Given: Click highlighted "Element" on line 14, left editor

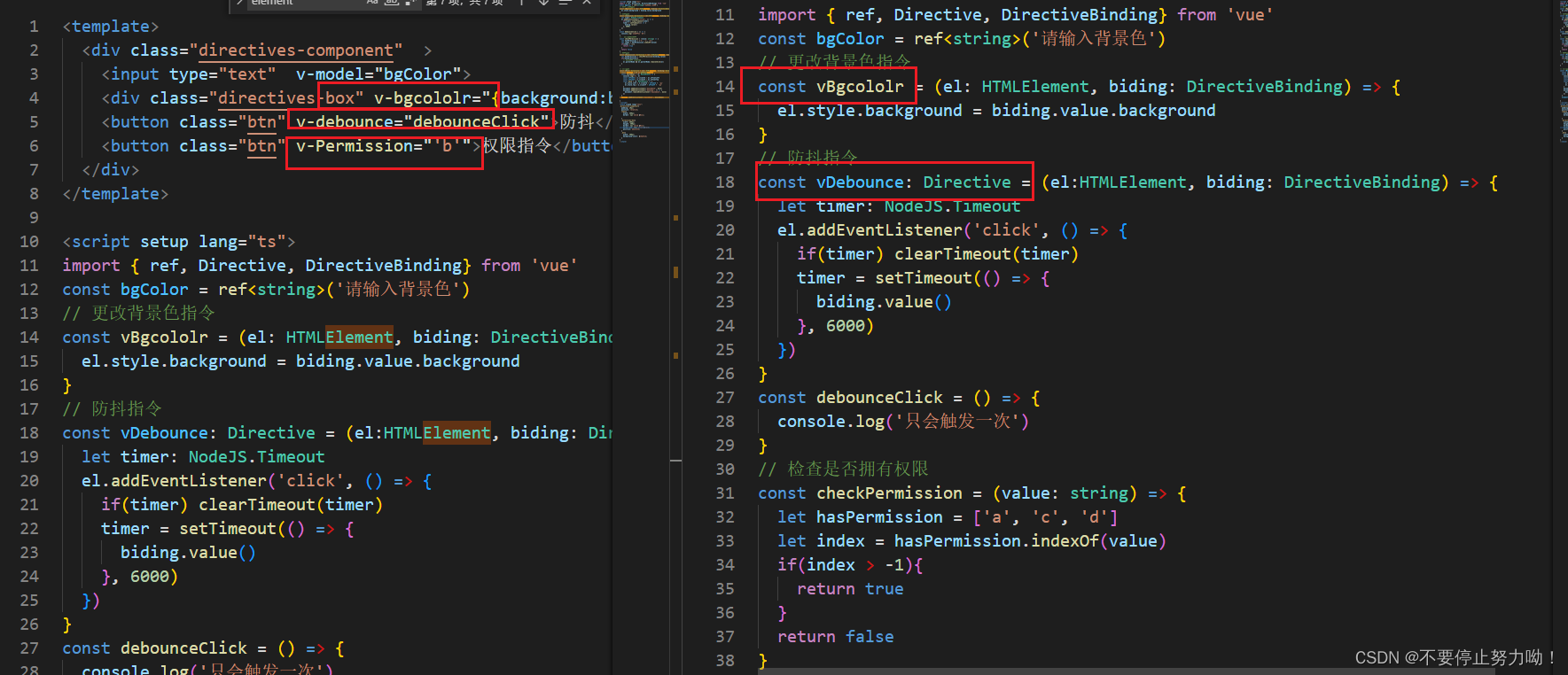Looking at the screenshot, I should tap(359, 337).
